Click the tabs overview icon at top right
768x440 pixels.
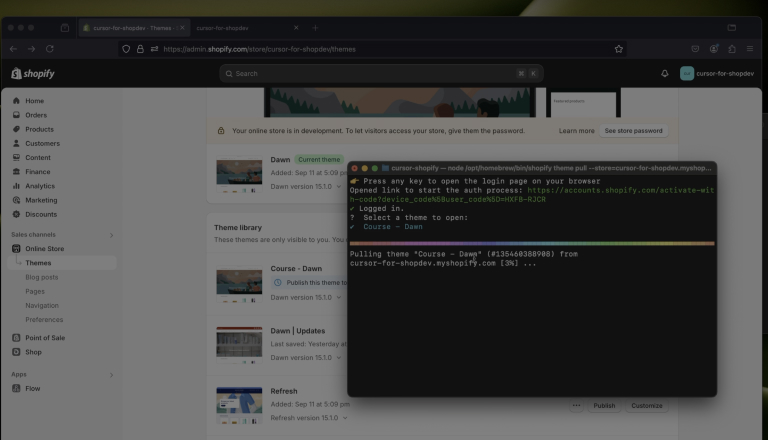(x=732, y=28)
